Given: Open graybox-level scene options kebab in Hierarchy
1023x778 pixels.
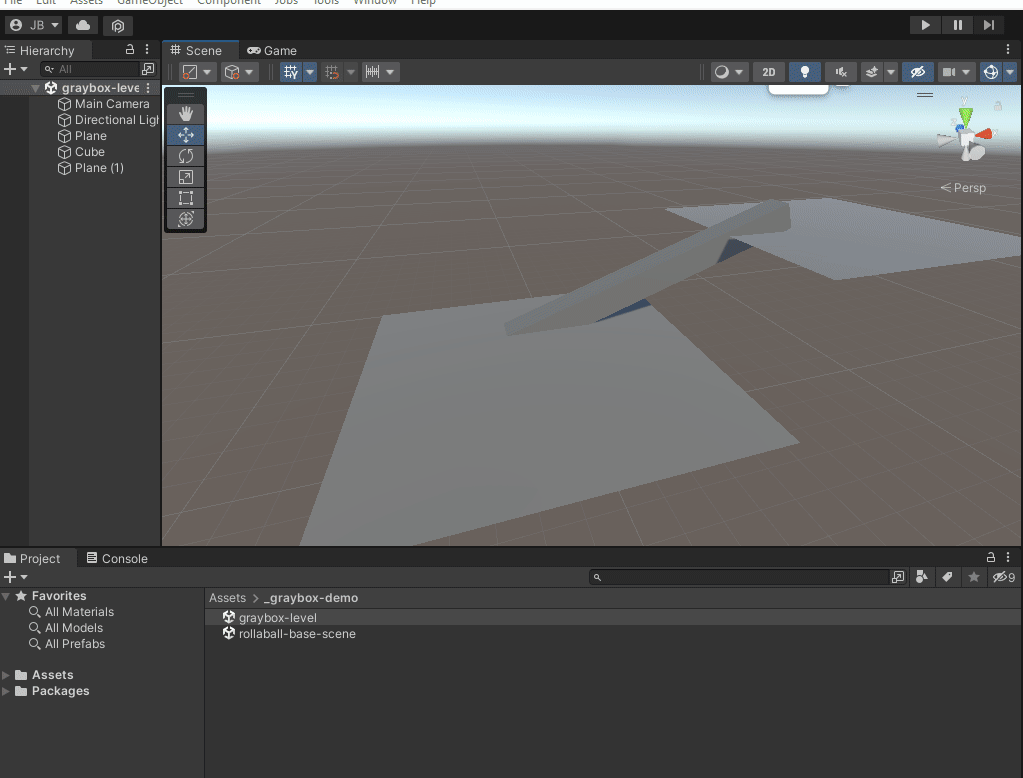Looking at the screenshot, I should [148, 87].
